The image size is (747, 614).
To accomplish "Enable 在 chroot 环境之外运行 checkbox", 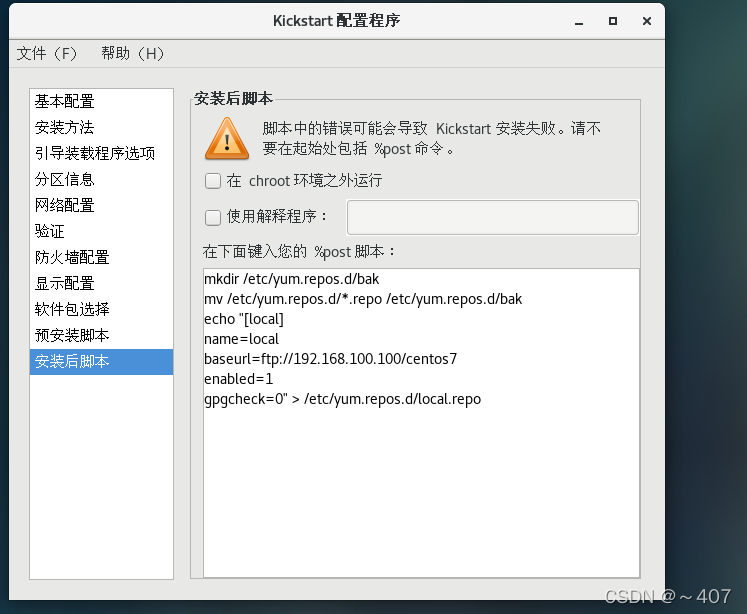I will coord(212,181).
